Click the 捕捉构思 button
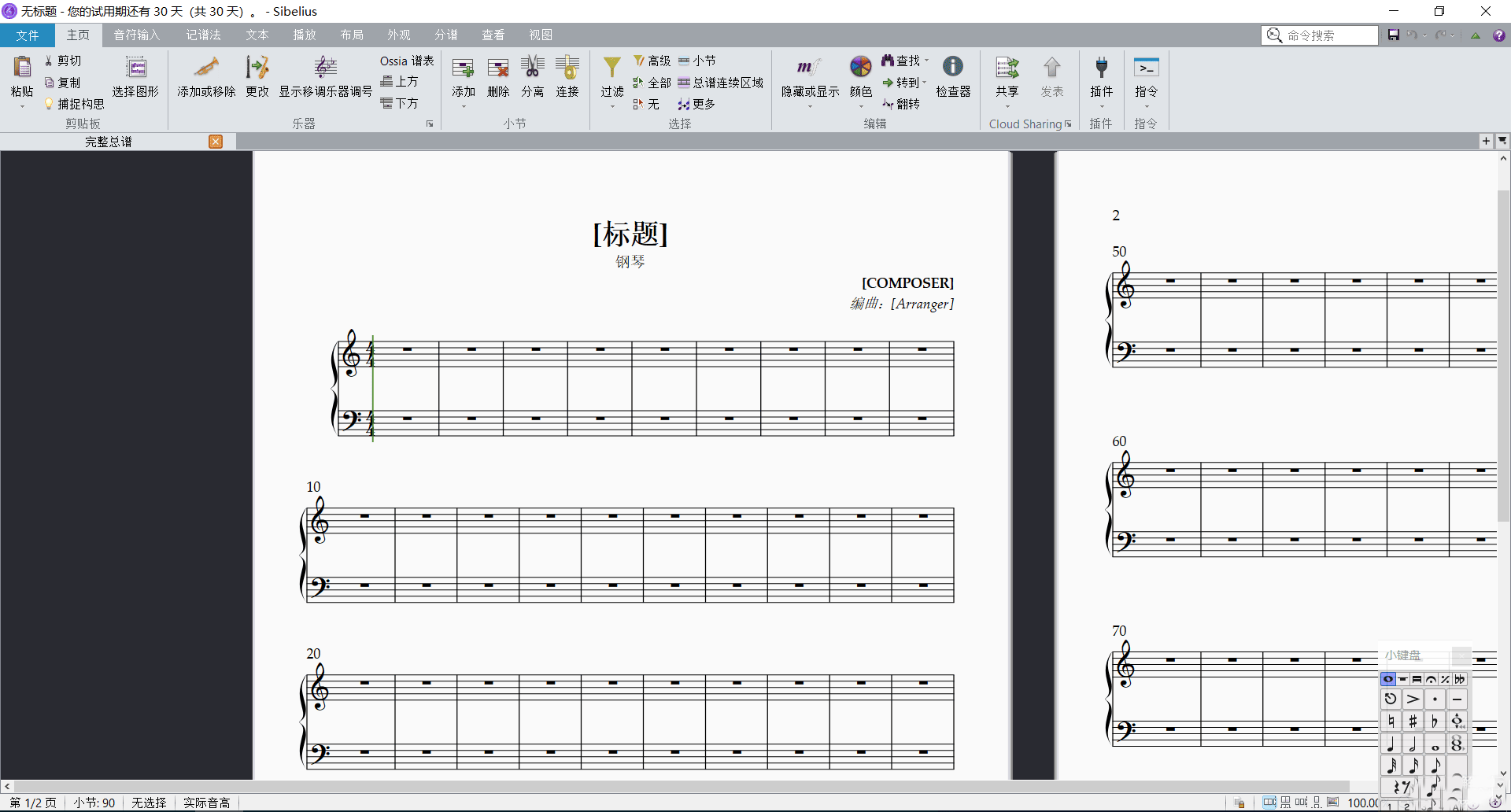This screenshot has height=812, width=1511. (x=75, y=104)
